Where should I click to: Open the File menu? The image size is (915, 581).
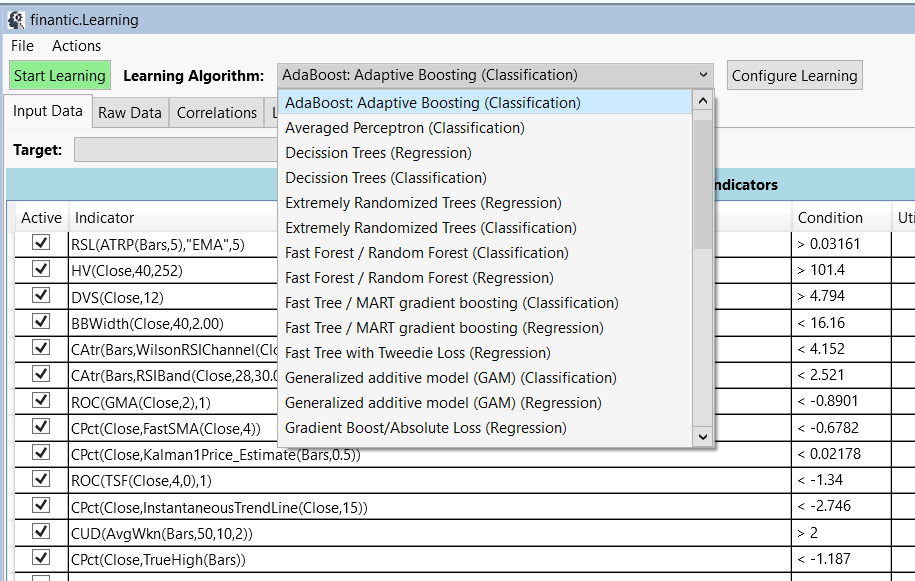coord(22,46)
